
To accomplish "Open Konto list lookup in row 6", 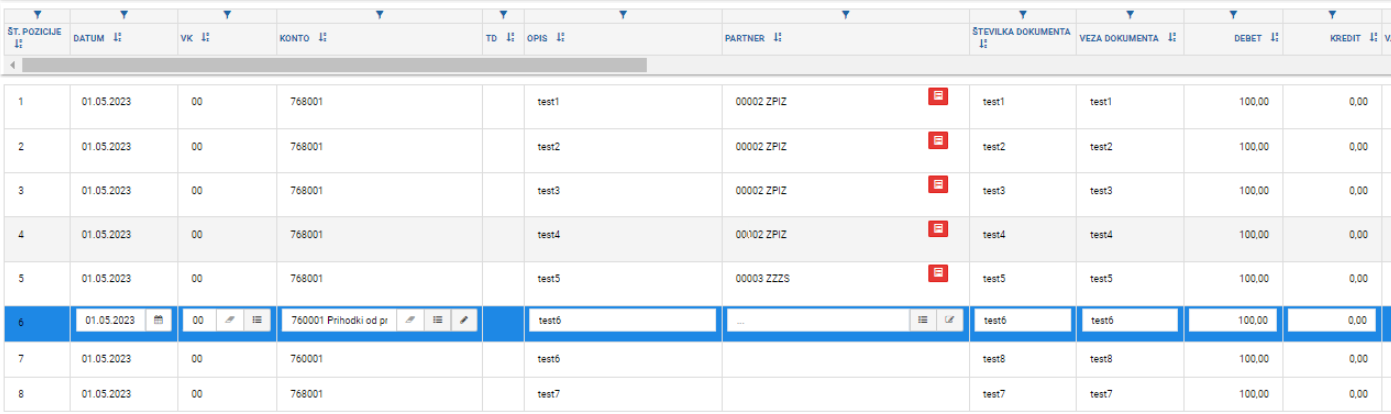I will click(x=437, y=320).
